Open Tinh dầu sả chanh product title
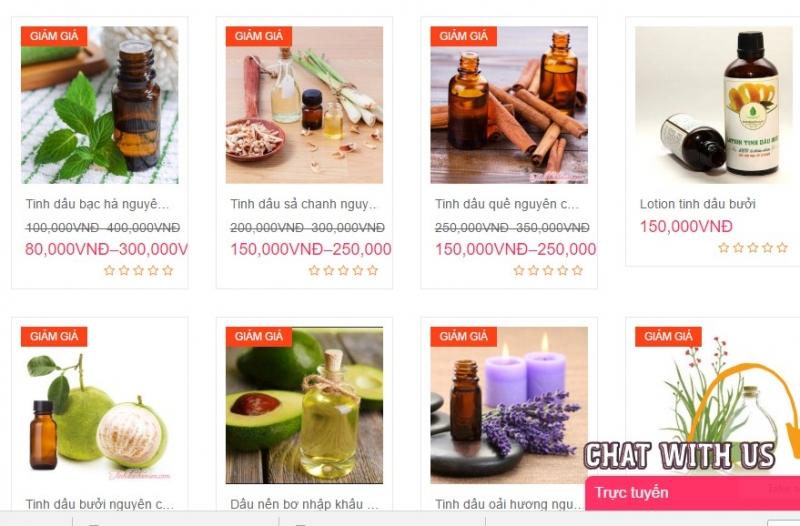Screen dimensions: 800x526 click(304, 204)
